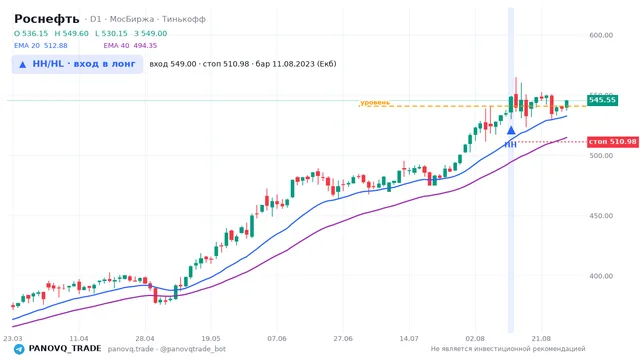Image resolution: width=640 pixels, height=360 pixels.
Task: Click the HH/HL long entry badge
Action: point(77,64)
